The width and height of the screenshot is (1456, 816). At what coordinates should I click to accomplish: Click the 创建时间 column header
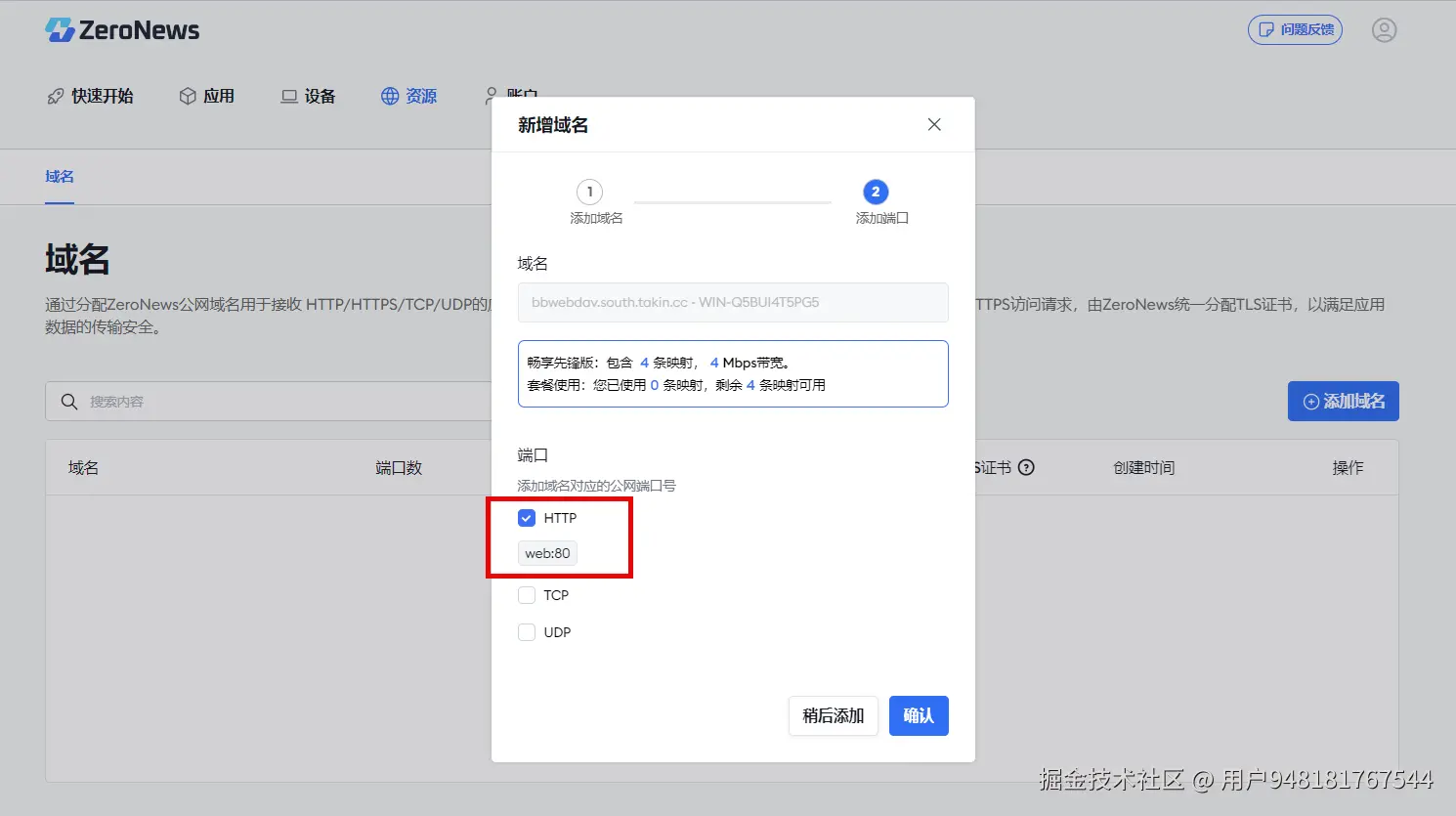(x=1144, y=468)
